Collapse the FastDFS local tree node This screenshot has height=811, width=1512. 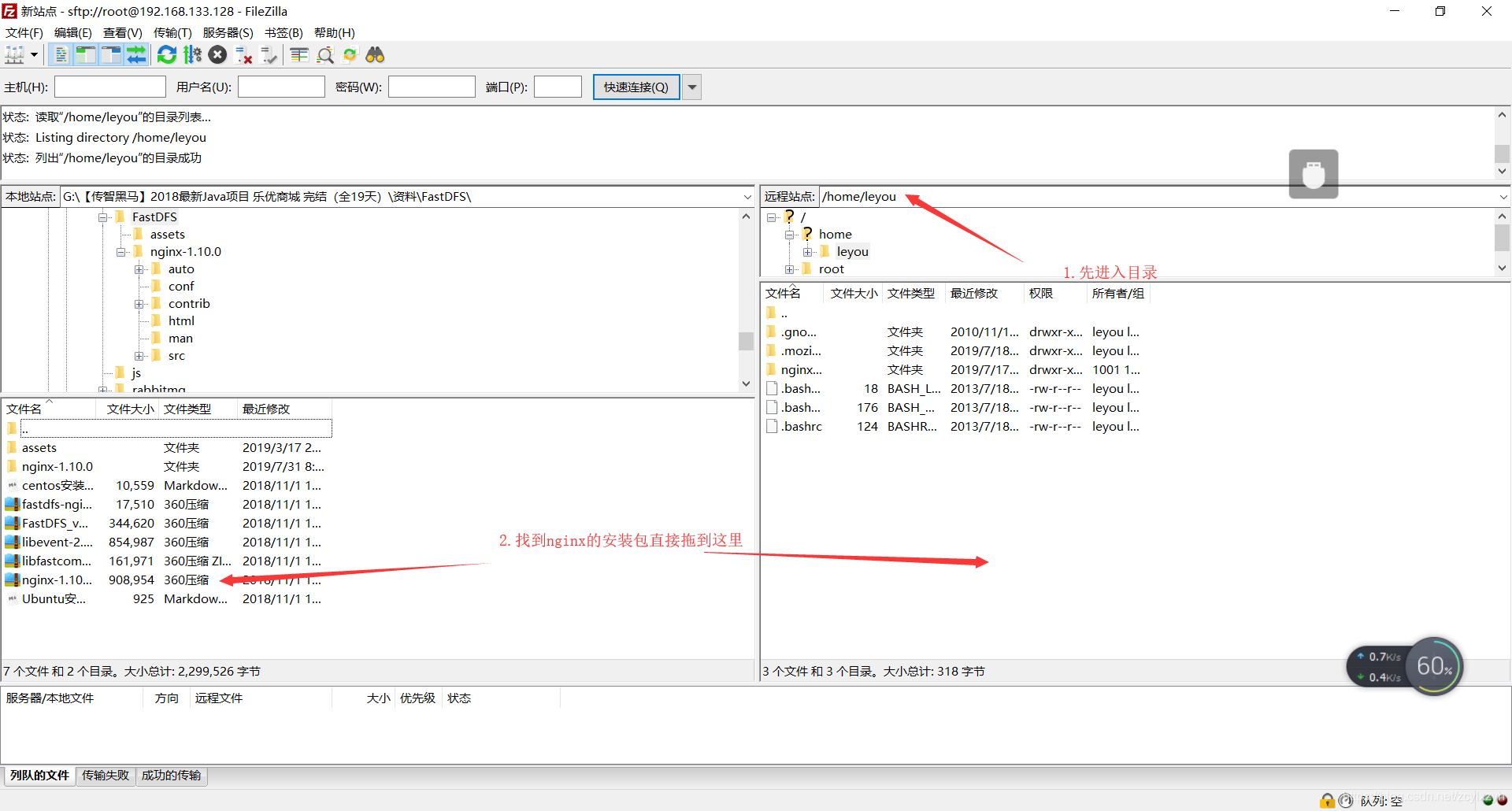tap(102, 217)
